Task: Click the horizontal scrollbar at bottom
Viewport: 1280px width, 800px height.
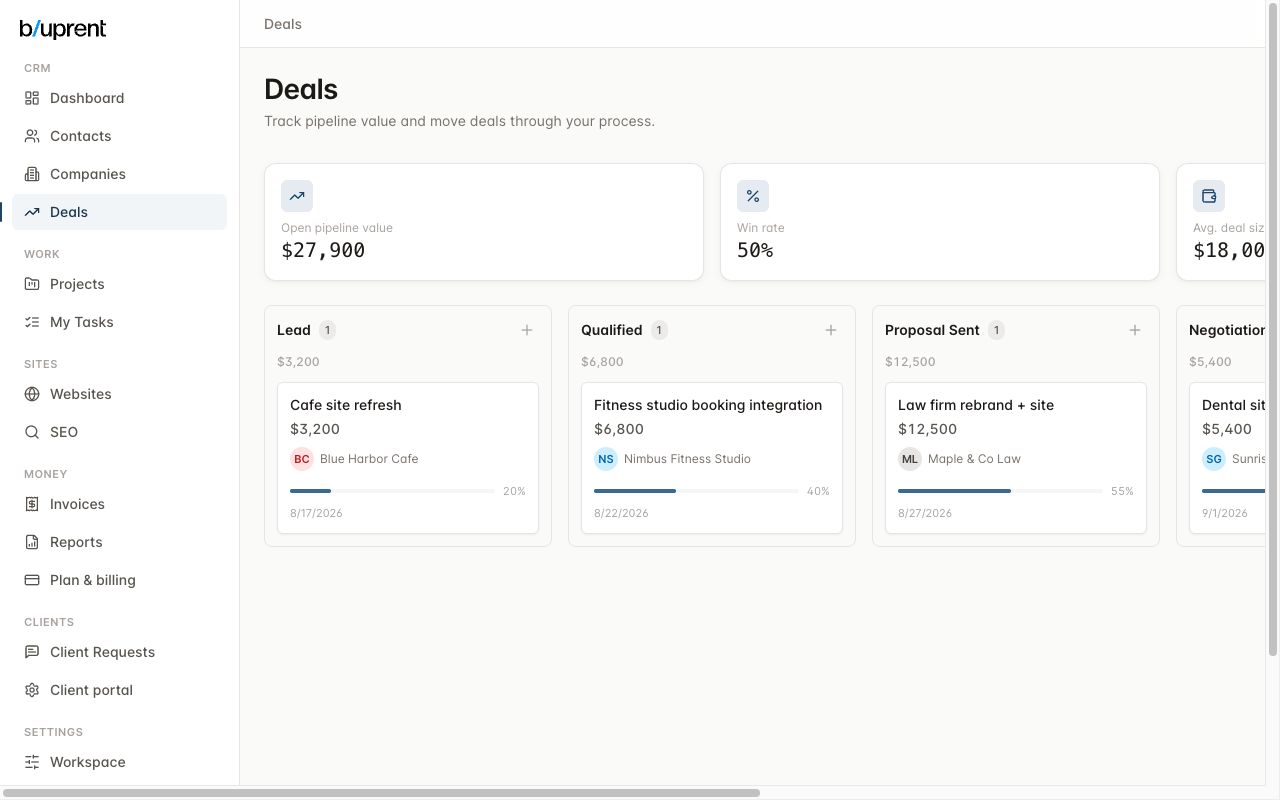Action: 382,793
